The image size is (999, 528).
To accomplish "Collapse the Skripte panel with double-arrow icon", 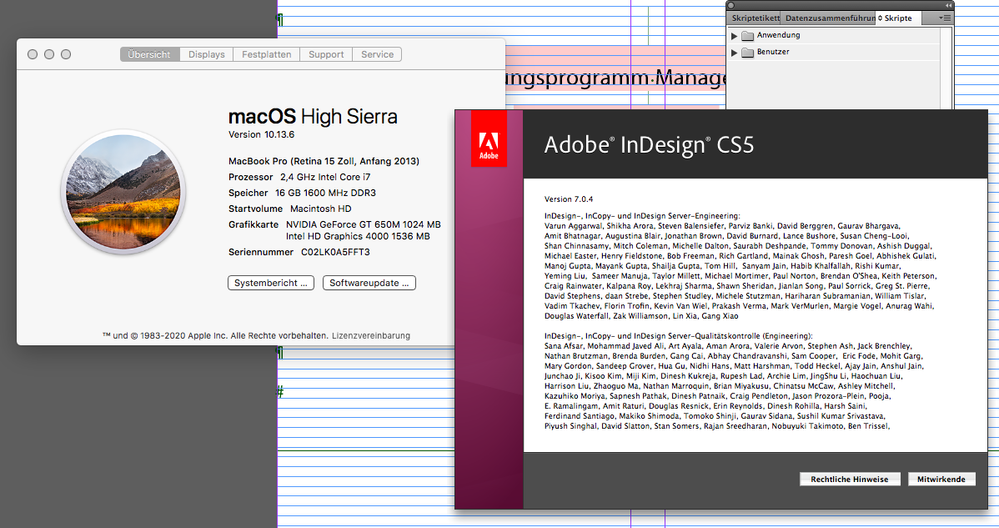I will (x=948, y=5).
